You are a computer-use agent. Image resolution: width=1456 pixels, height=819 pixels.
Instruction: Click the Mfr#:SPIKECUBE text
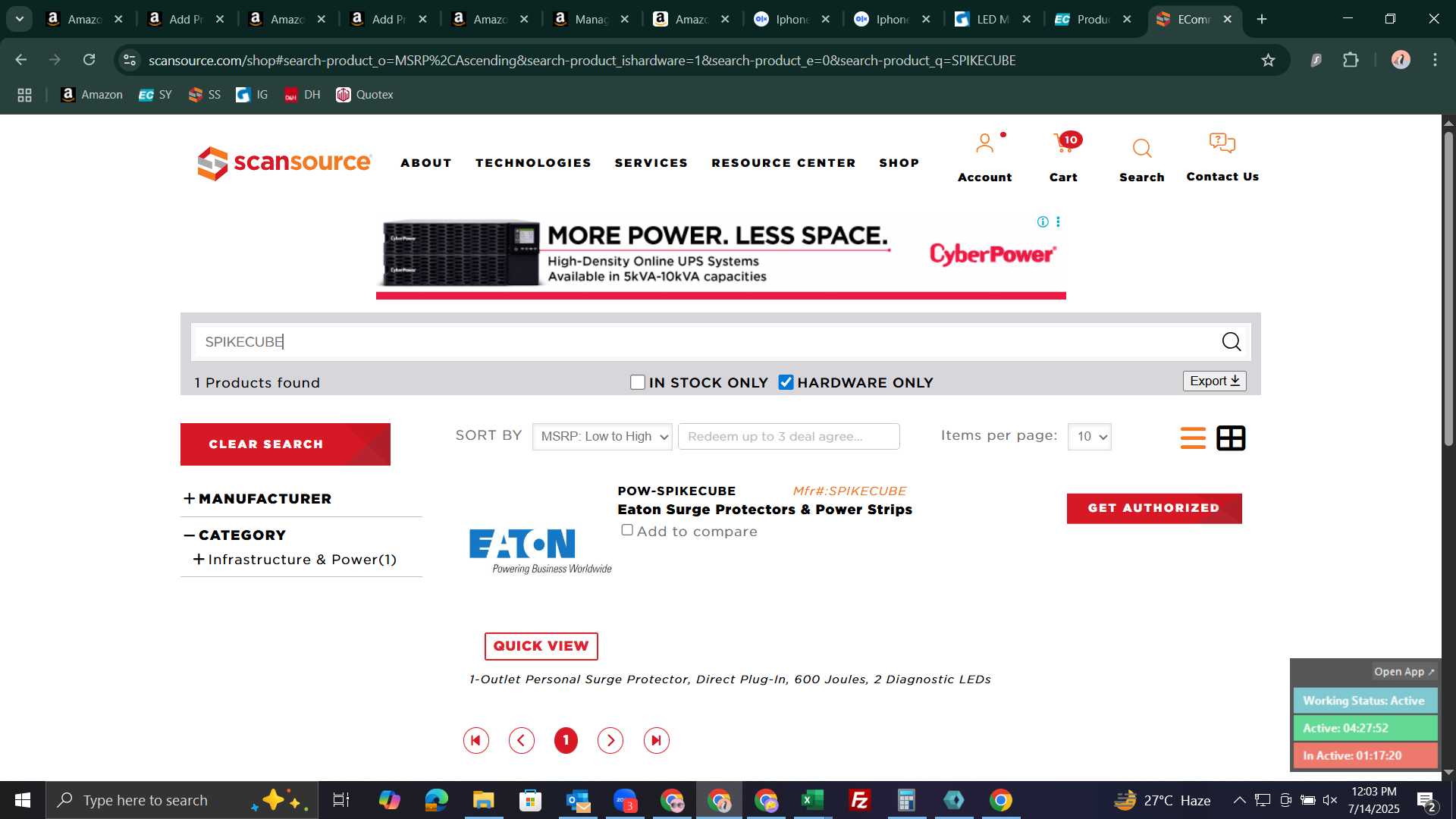pos(849,491)
